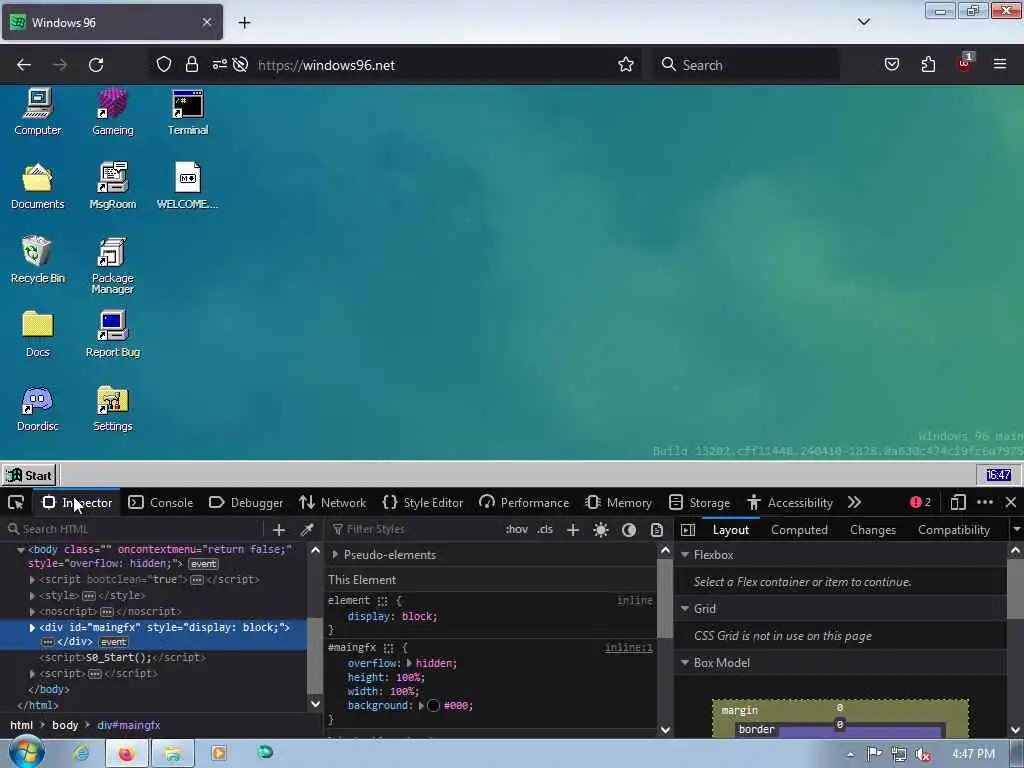
Task: Expand the div#maingfx node
Action: [x=32, y=628]
